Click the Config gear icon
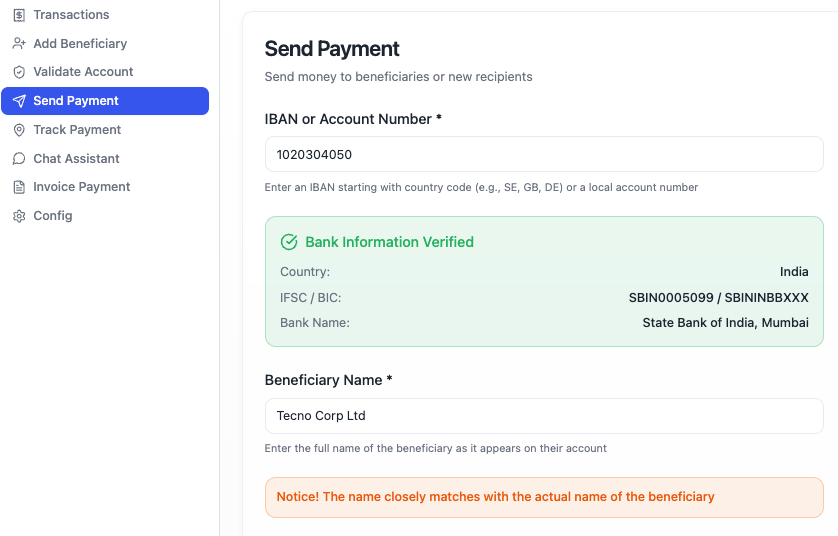This screenshot has height=536, width=838. pos(19,216)
